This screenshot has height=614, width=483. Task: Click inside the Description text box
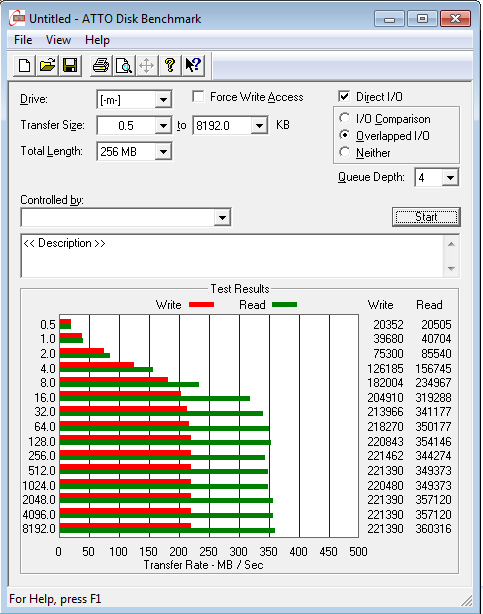pos(233,256)
